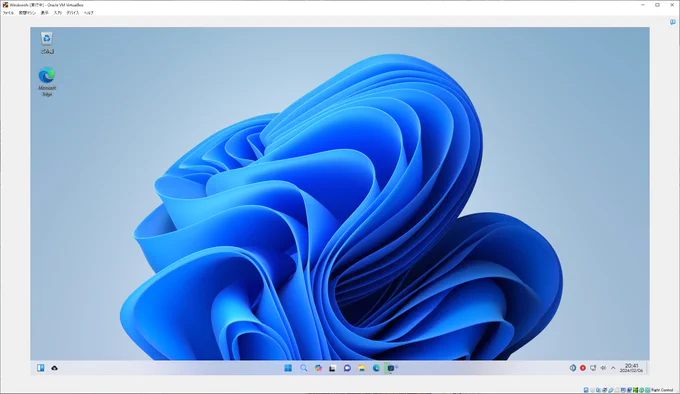
Task: Open VirtualBox notification center icon
Action: (x=673, y=22)
